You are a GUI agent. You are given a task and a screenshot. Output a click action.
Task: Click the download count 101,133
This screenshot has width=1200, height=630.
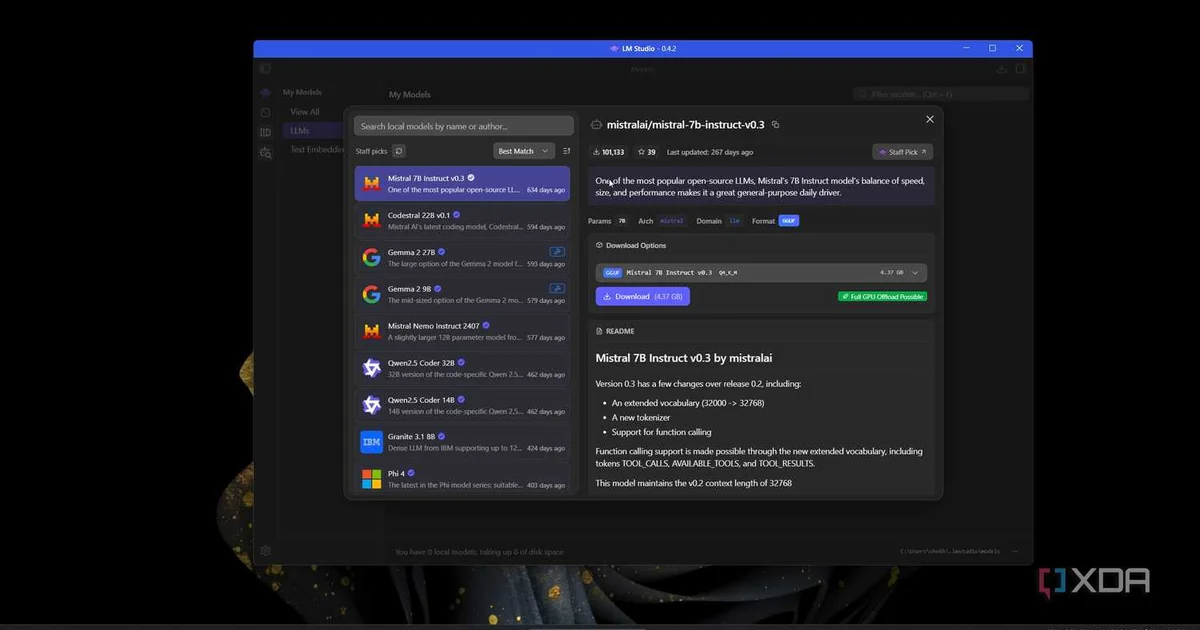tap(609, 152)
